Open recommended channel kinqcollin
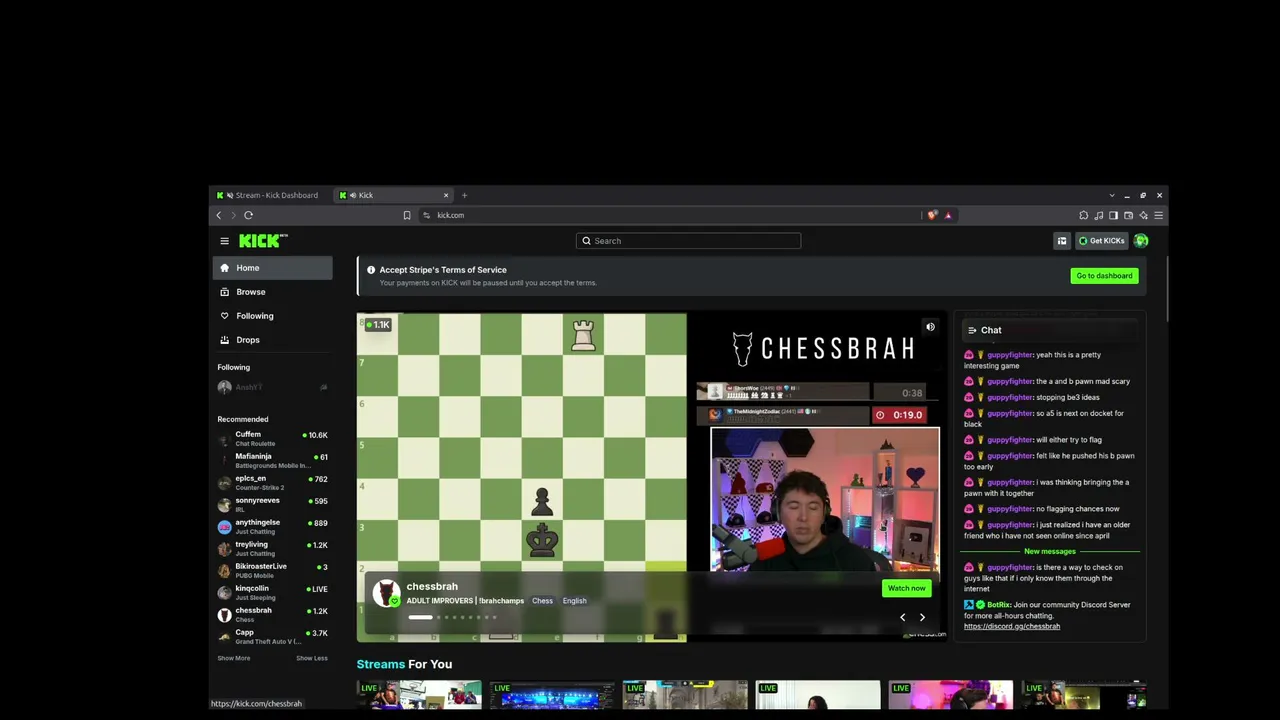 pyautogui.click(x=272, y=592)
